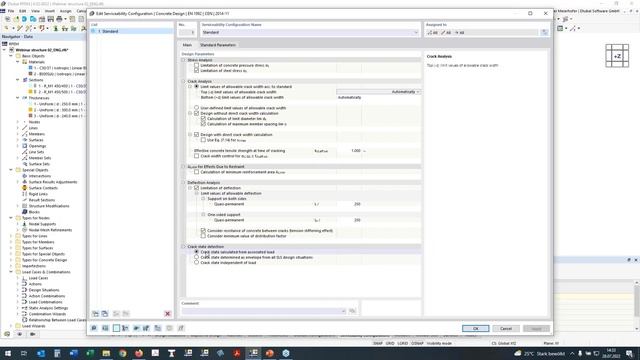Viewport: 640px width, 360px height.
Task: Open Windows Start menu
Action: pyautogui.click(x=8, y=353)
